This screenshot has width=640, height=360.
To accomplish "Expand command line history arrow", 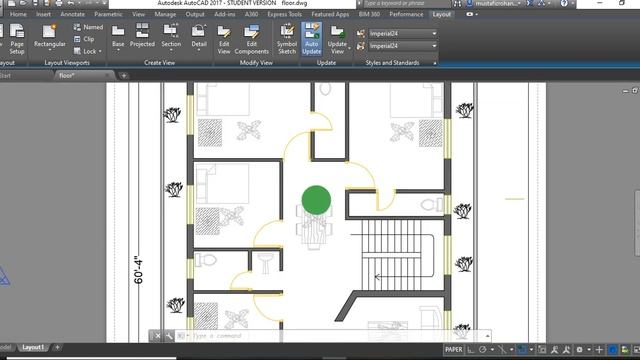I will point(487,336).
